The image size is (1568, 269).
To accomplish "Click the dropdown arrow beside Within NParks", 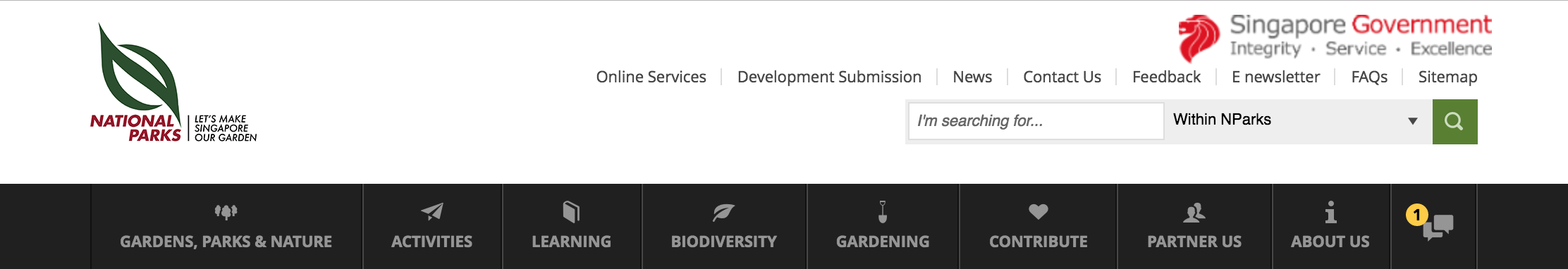I will click(1413, 121).
